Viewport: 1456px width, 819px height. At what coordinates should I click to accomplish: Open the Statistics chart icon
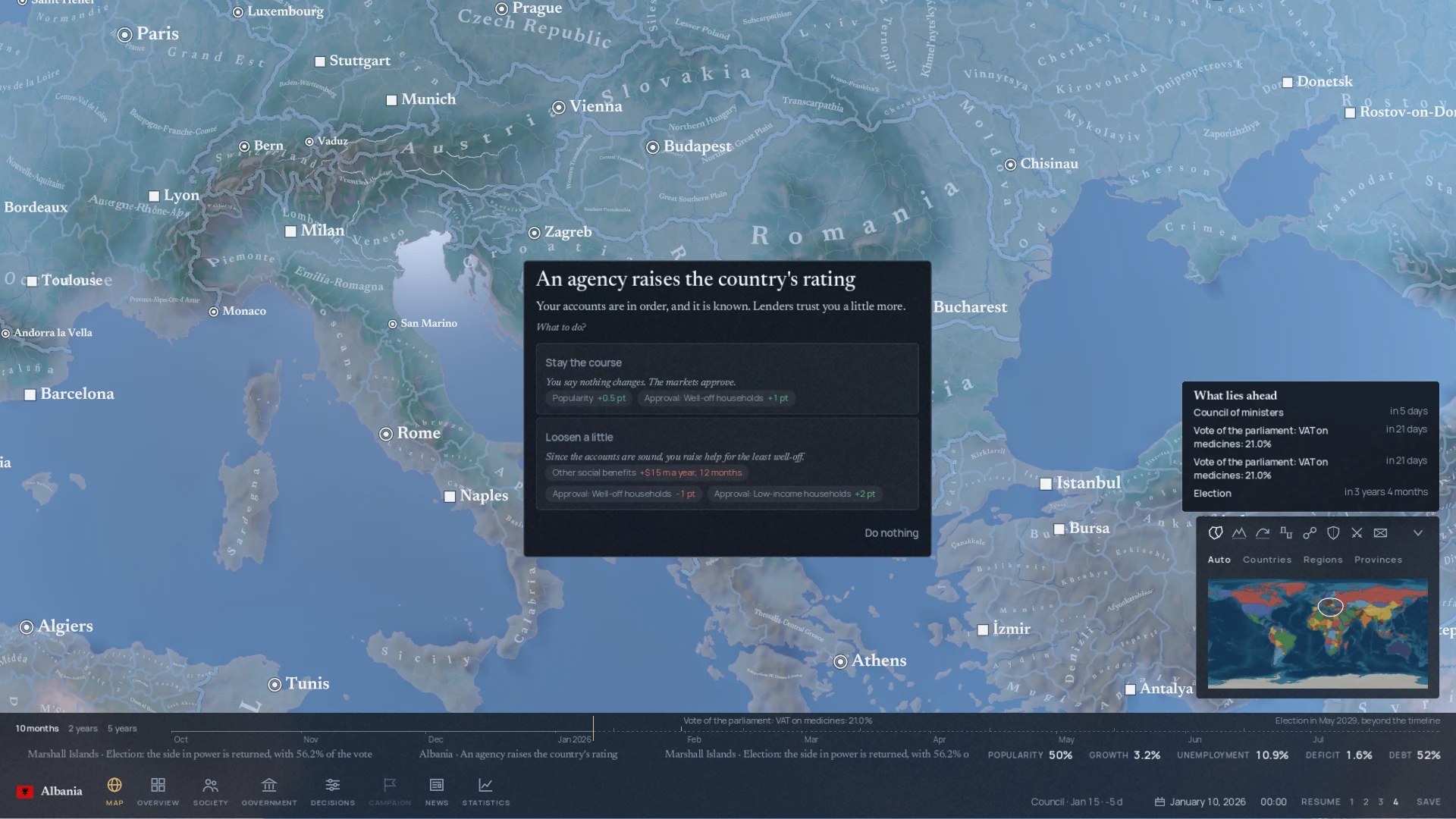(485, 785)
